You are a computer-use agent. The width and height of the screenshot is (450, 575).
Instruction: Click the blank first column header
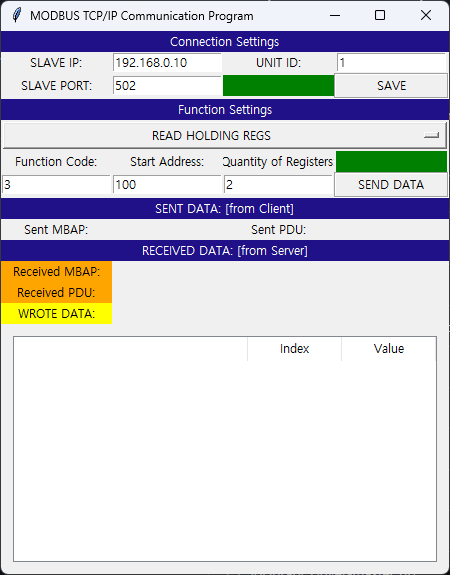[x=131, y=349]
